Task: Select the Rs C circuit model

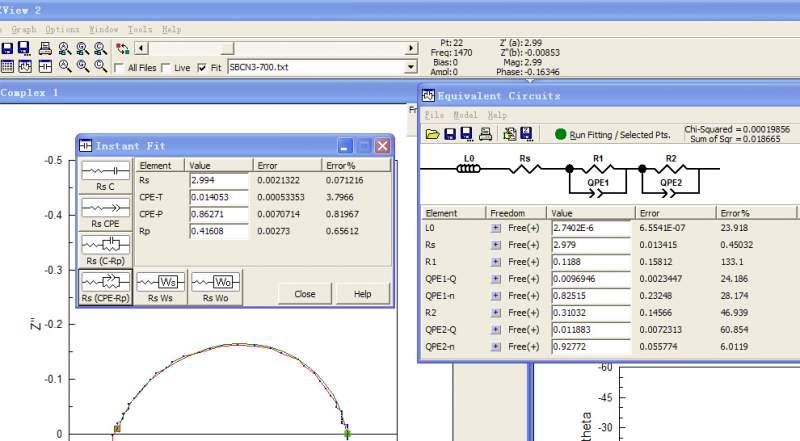Action: 105,176
